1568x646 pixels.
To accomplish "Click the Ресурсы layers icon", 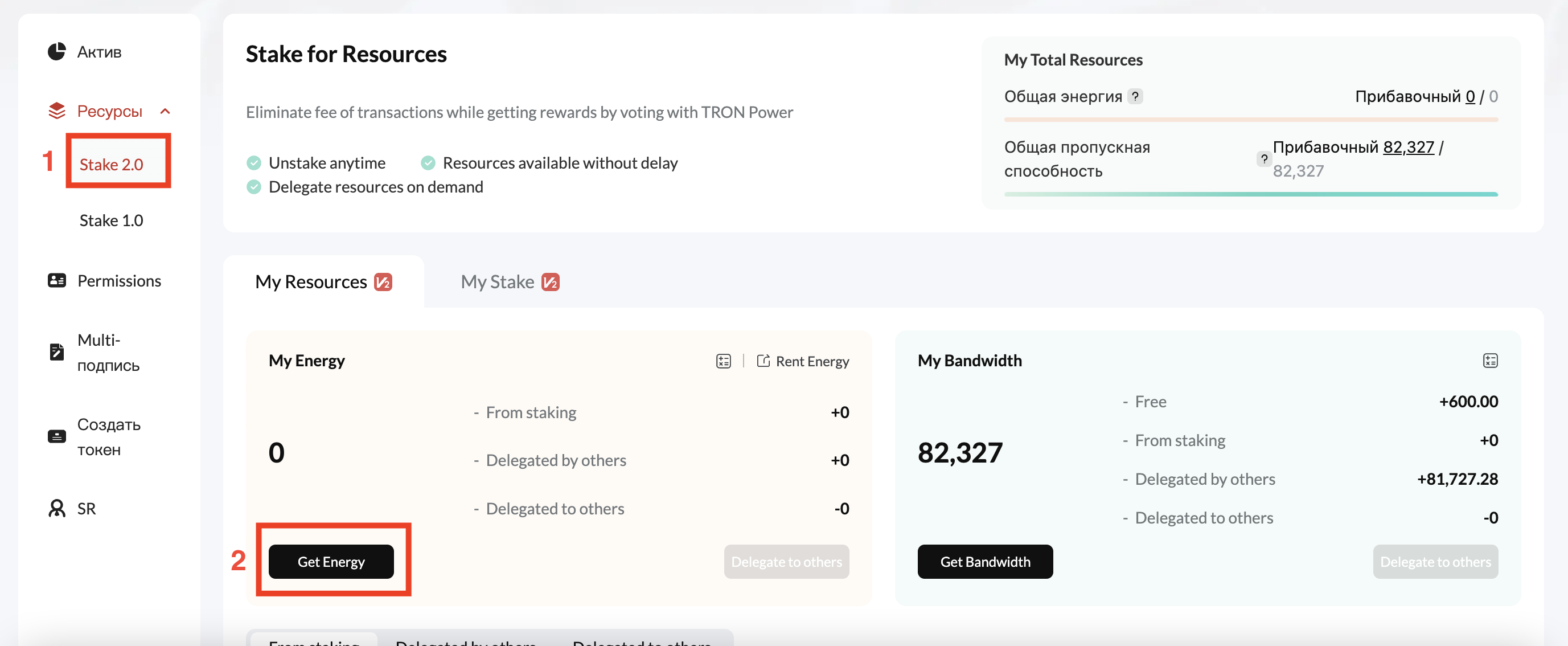I will [56, 111].
